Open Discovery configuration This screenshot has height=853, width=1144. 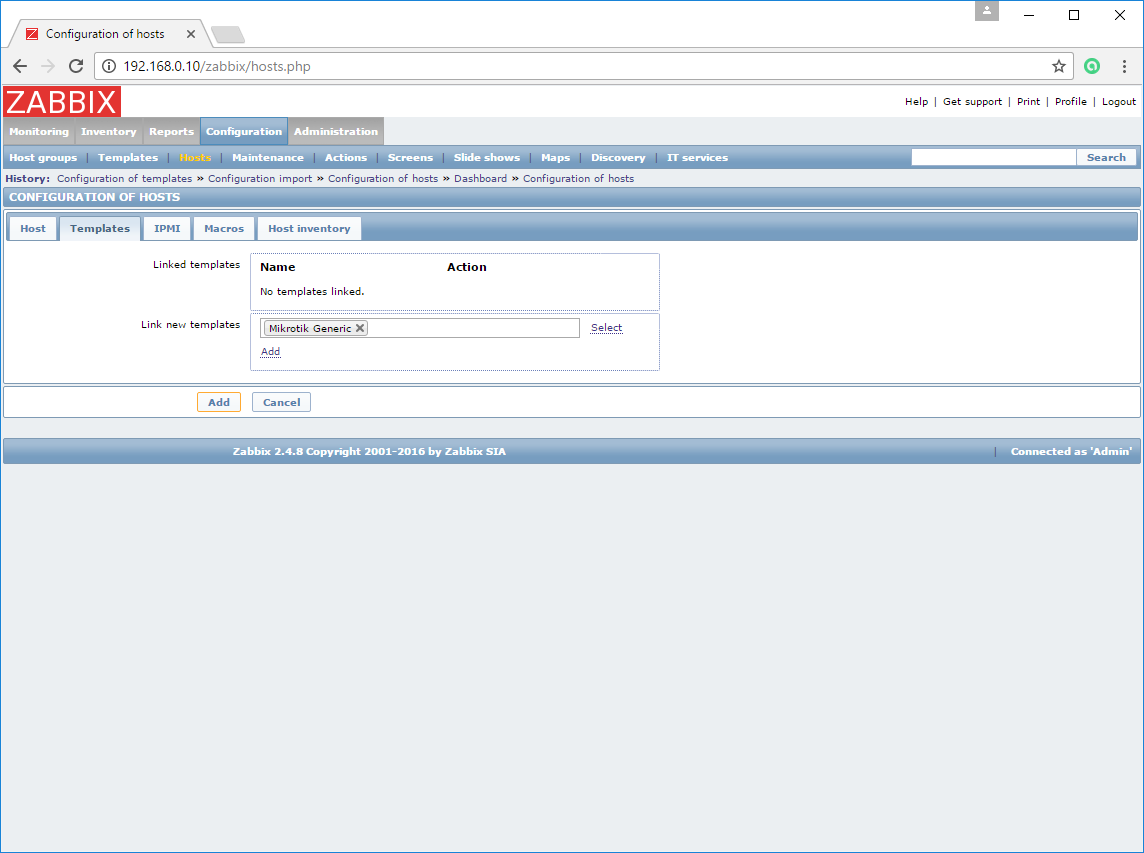point(618,158)
